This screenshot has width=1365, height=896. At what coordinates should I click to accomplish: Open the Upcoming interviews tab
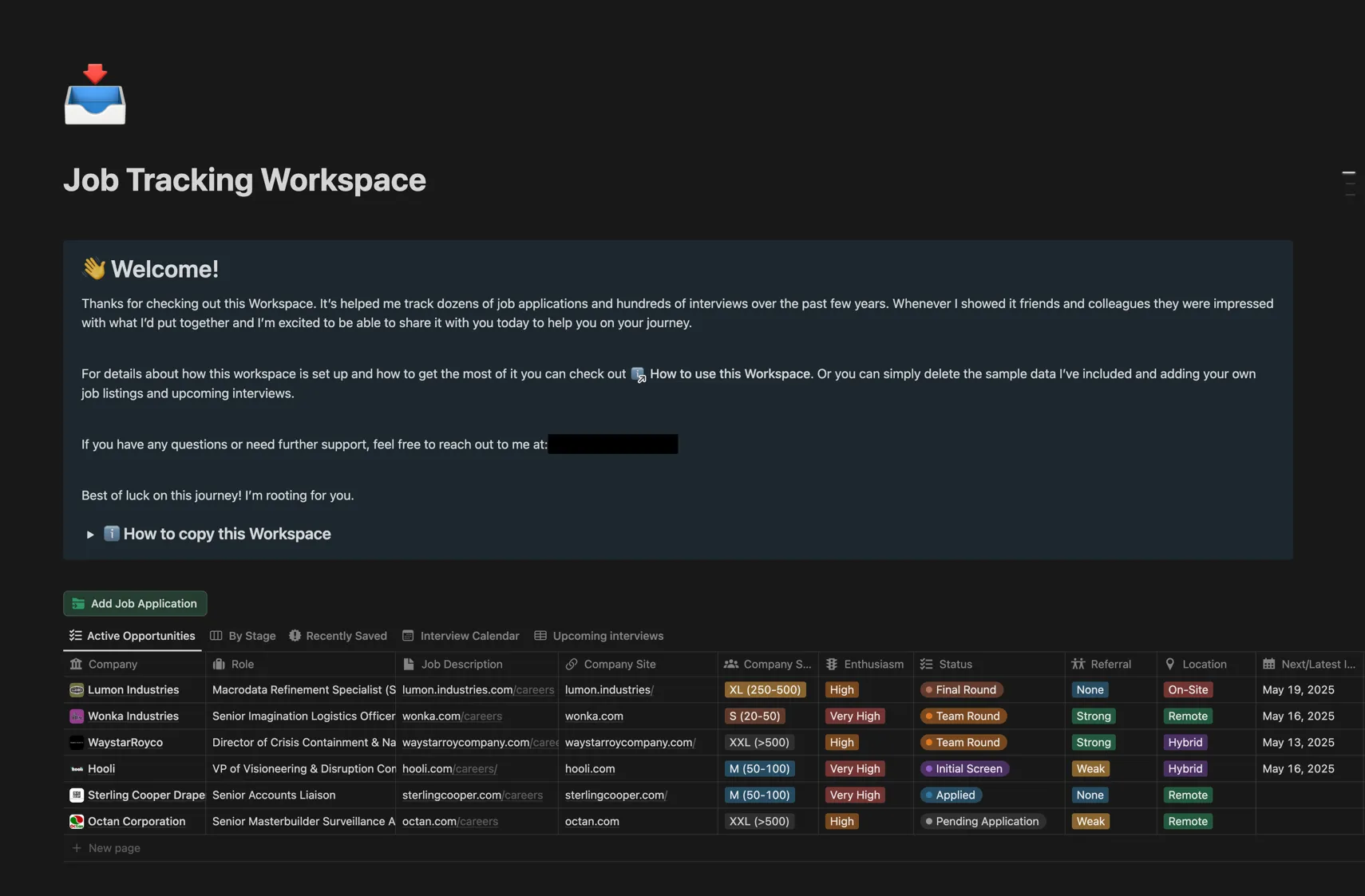point(599,636)
